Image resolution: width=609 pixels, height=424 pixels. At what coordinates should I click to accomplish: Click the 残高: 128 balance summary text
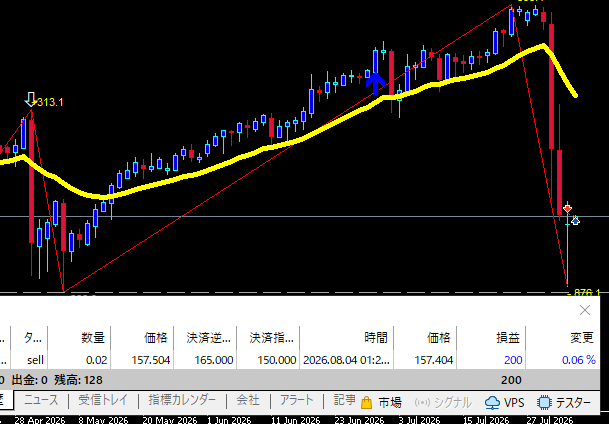[77, 380]
